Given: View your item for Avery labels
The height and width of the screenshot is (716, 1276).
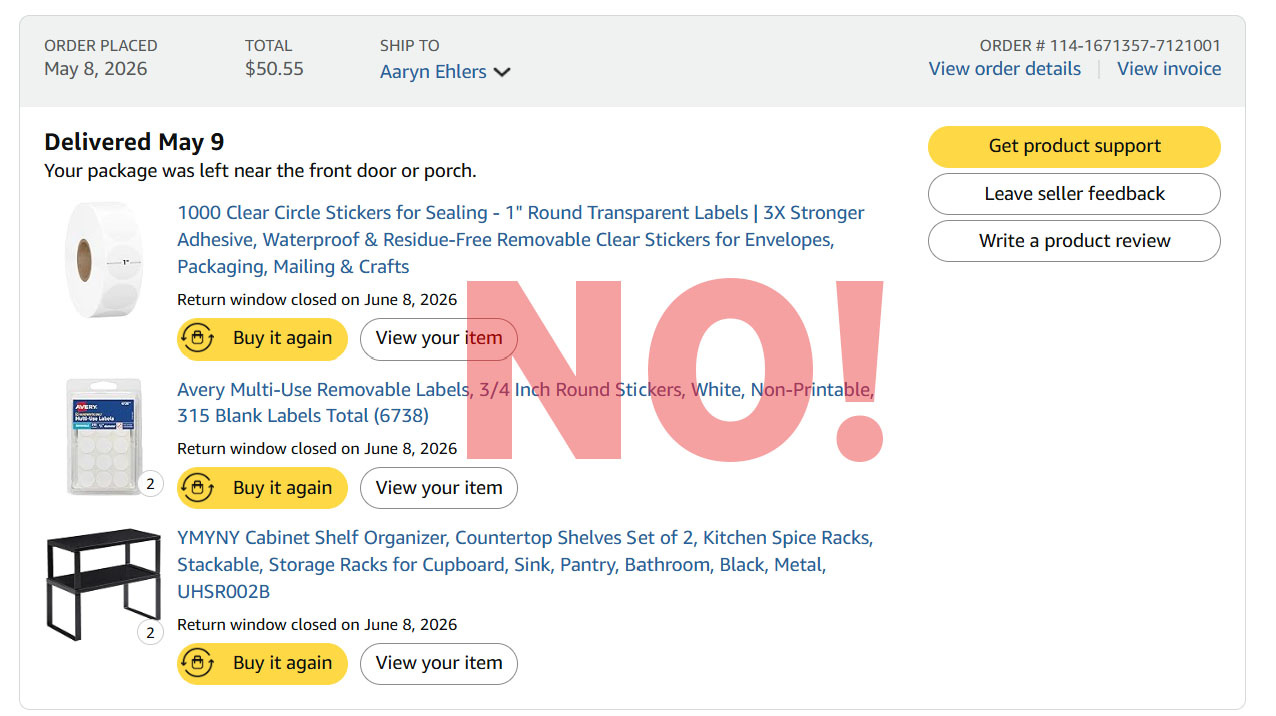Looking at the screenshot, I should 439,488.
